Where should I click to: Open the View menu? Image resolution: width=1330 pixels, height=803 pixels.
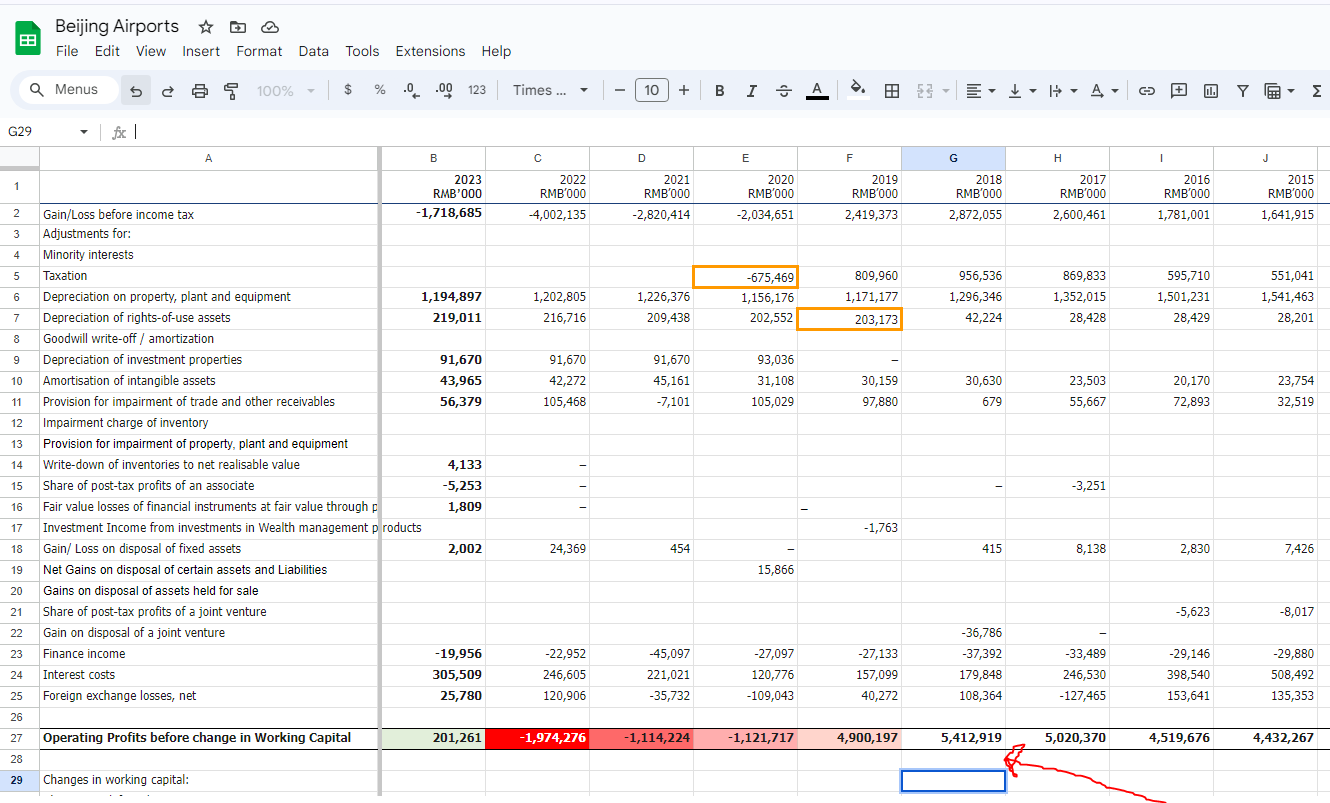coord(151,51)
